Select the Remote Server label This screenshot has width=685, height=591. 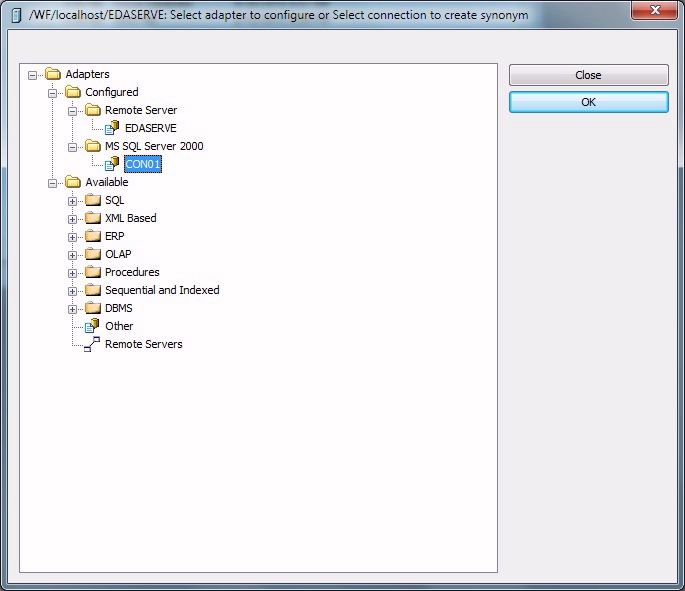(141, 110)
